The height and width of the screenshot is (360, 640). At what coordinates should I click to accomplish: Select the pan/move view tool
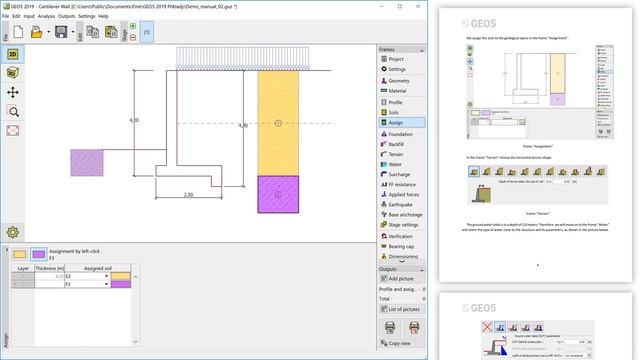pos(13,92)
